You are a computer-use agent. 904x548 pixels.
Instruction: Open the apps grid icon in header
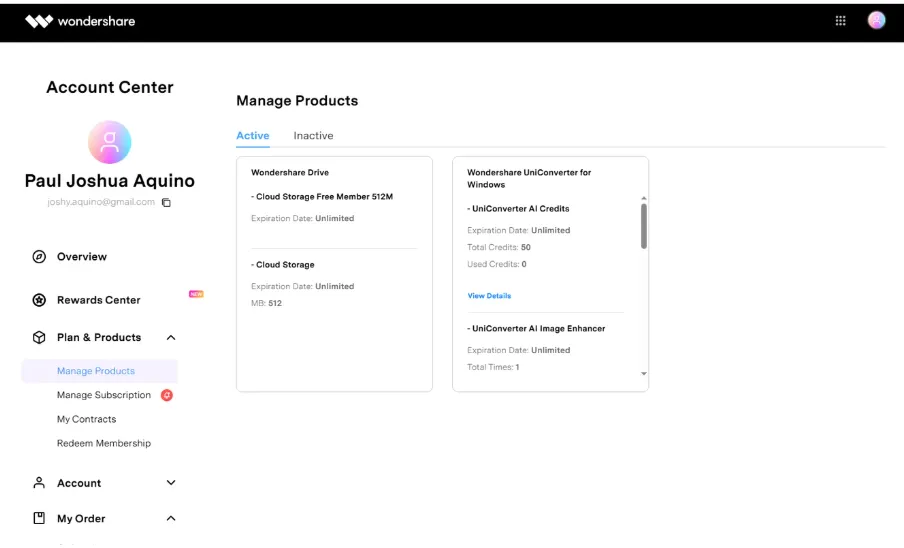pos(841,21)
